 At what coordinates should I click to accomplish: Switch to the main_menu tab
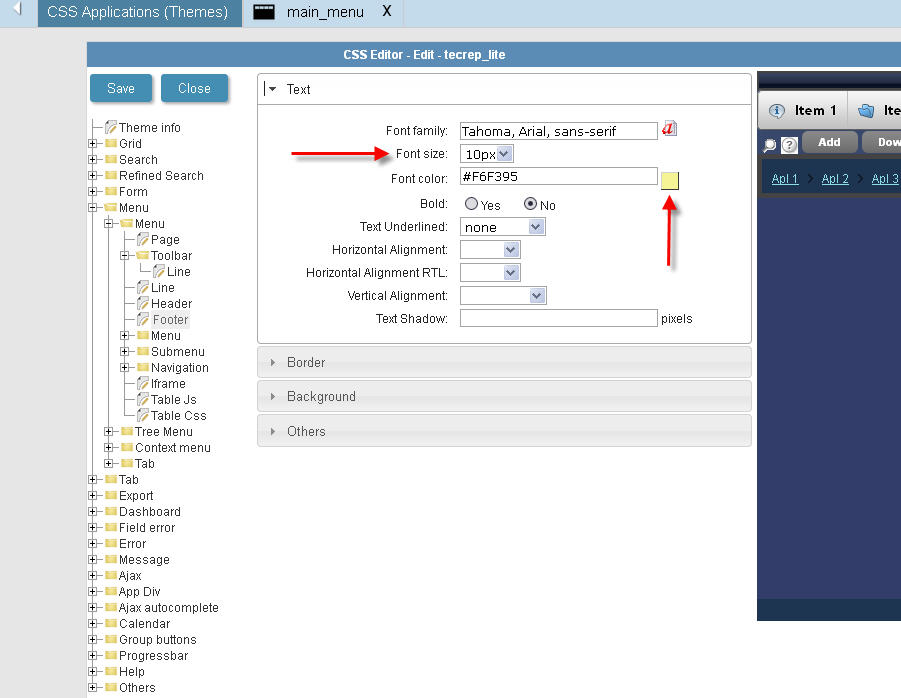click(x=325, y=12)
